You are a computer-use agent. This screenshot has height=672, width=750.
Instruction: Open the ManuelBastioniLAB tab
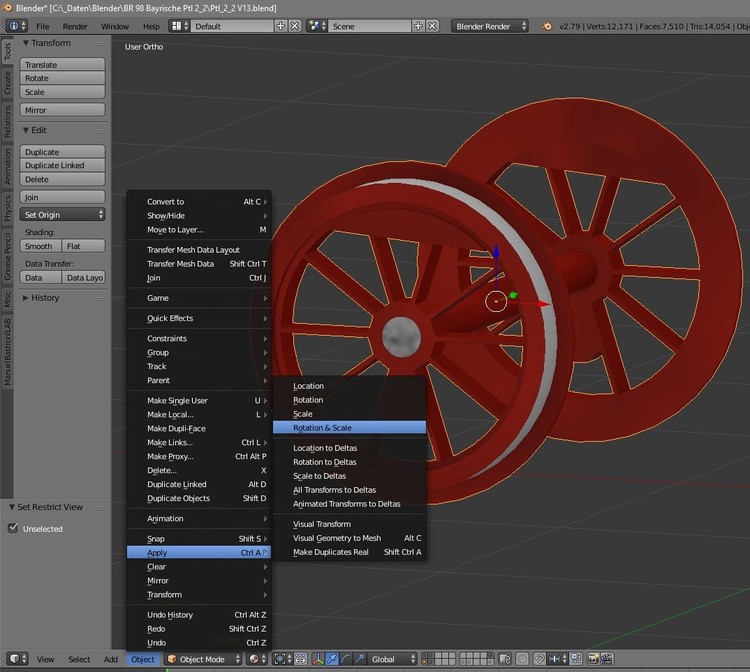point(7,352)
